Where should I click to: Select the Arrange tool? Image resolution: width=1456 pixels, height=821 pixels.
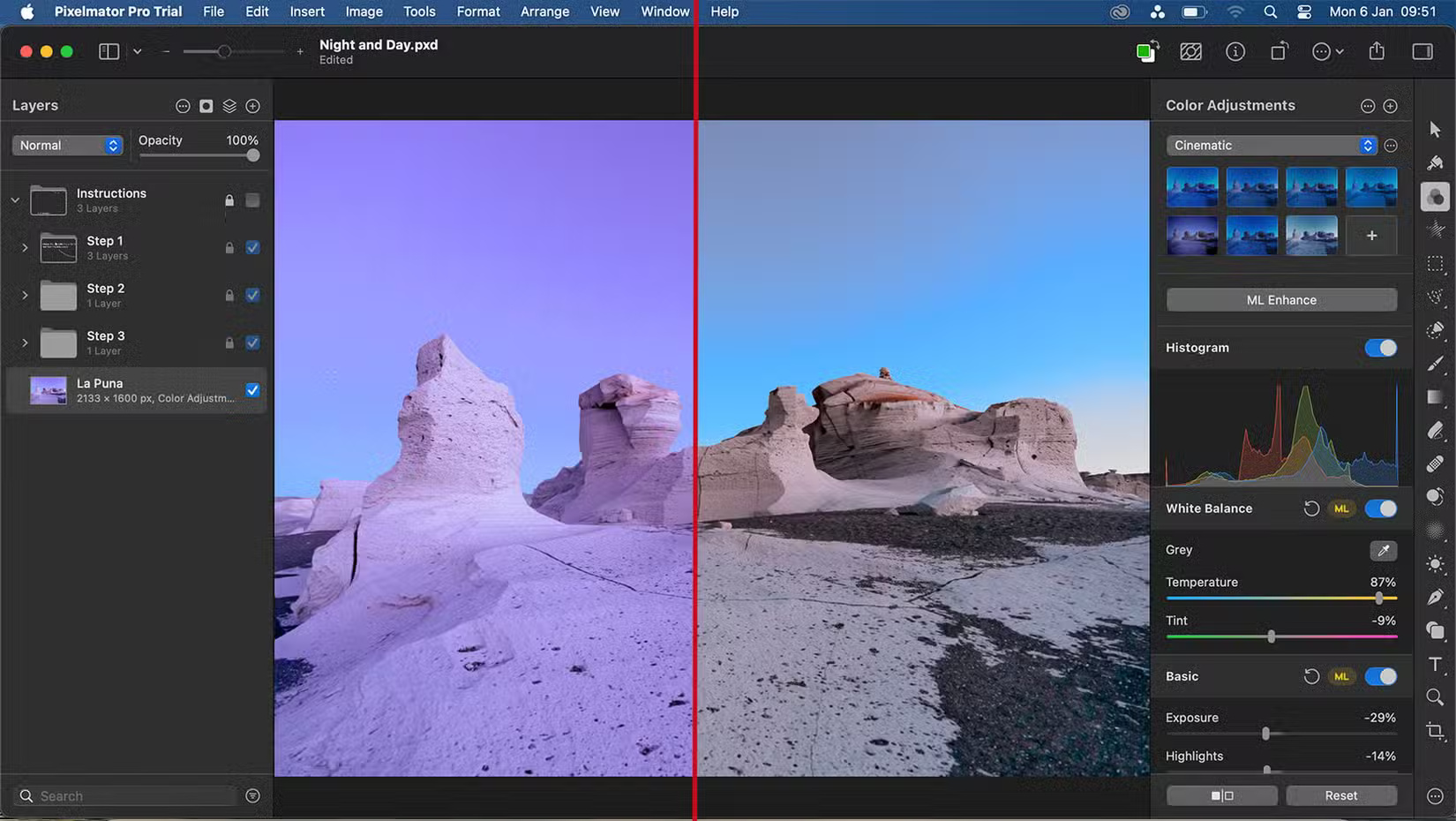pyautogui.click(x=1434, y=129)
